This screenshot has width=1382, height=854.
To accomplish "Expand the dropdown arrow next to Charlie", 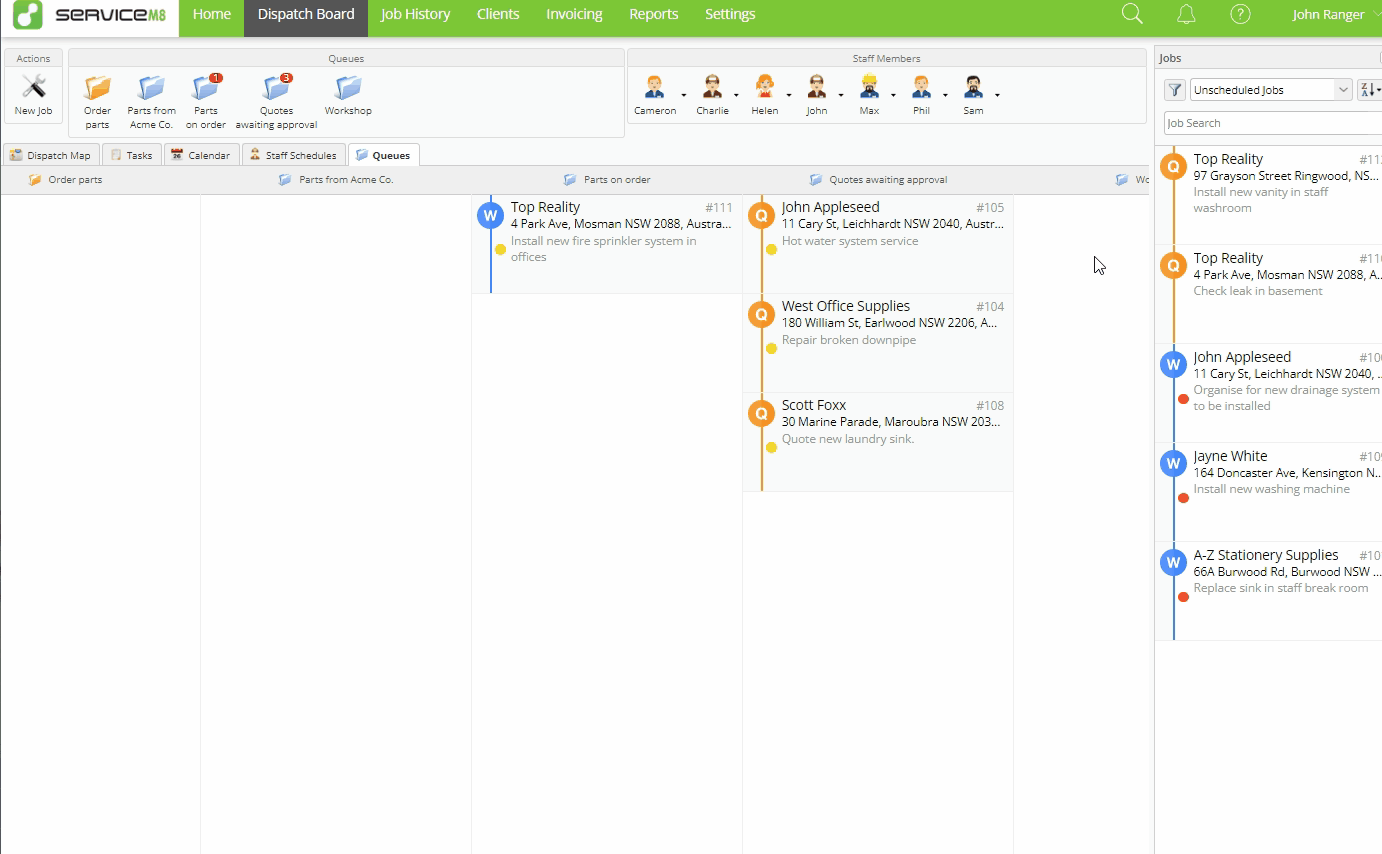I will pyautogui.click(x=736, y=96).
